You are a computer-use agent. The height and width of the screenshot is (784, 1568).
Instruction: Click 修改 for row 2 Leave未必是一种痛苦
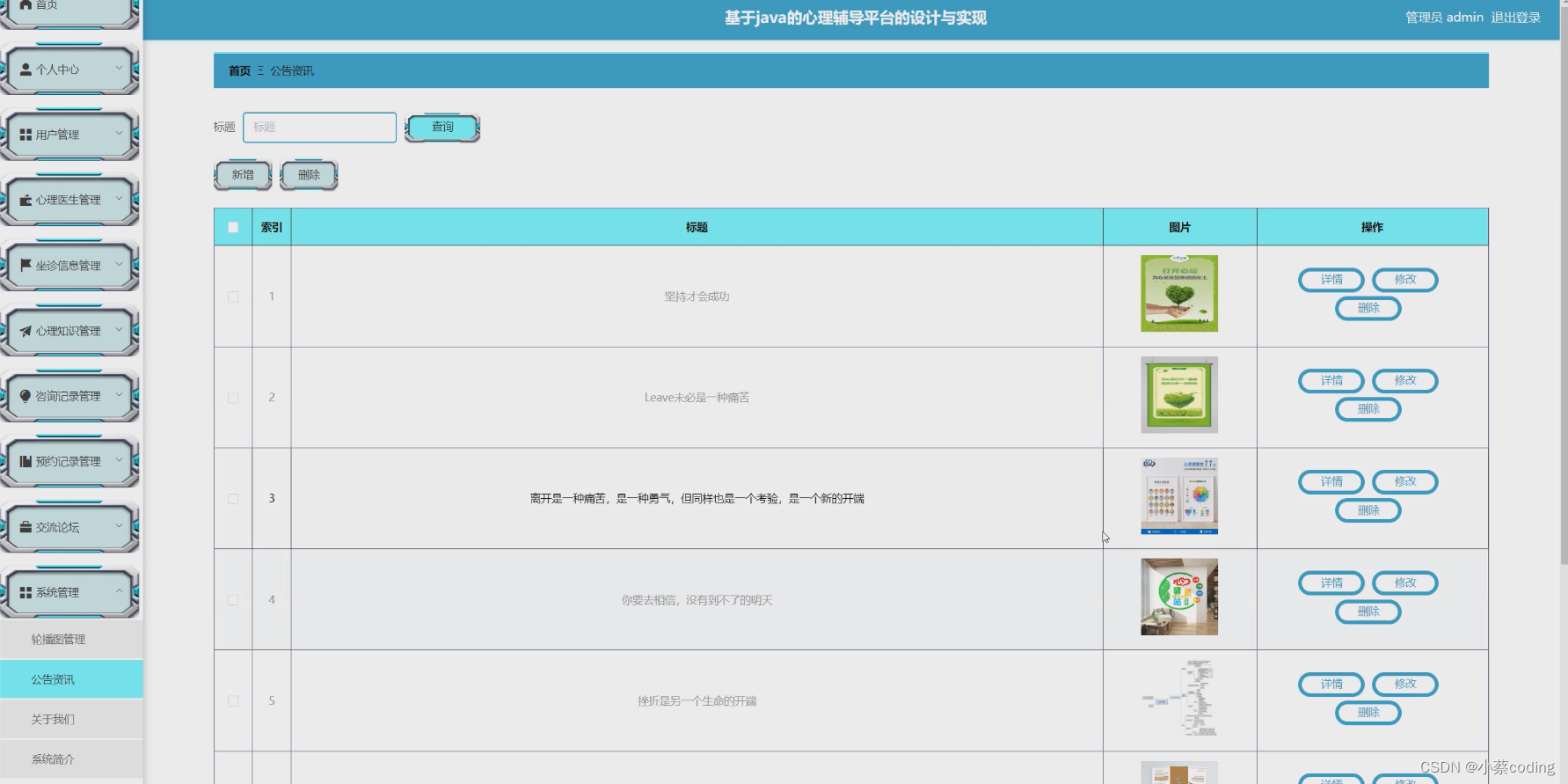(x=1405, y=381)
